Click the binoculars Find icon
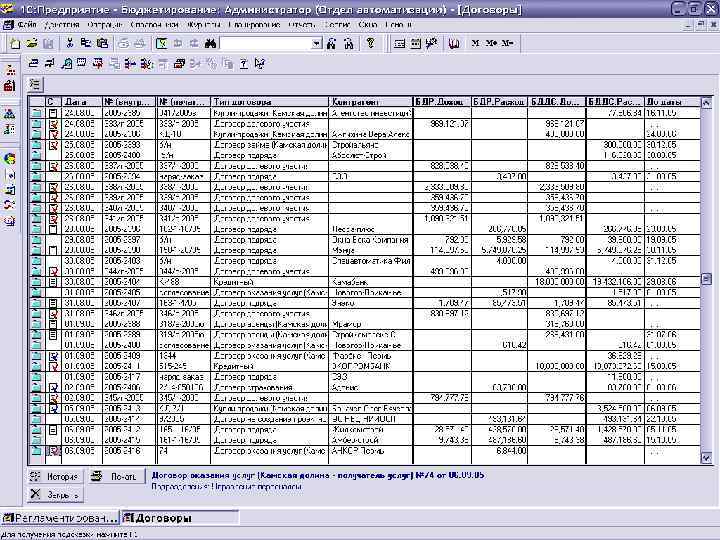Image resolution: width=720 pixels, height=540 pixels. pos(210,44)
